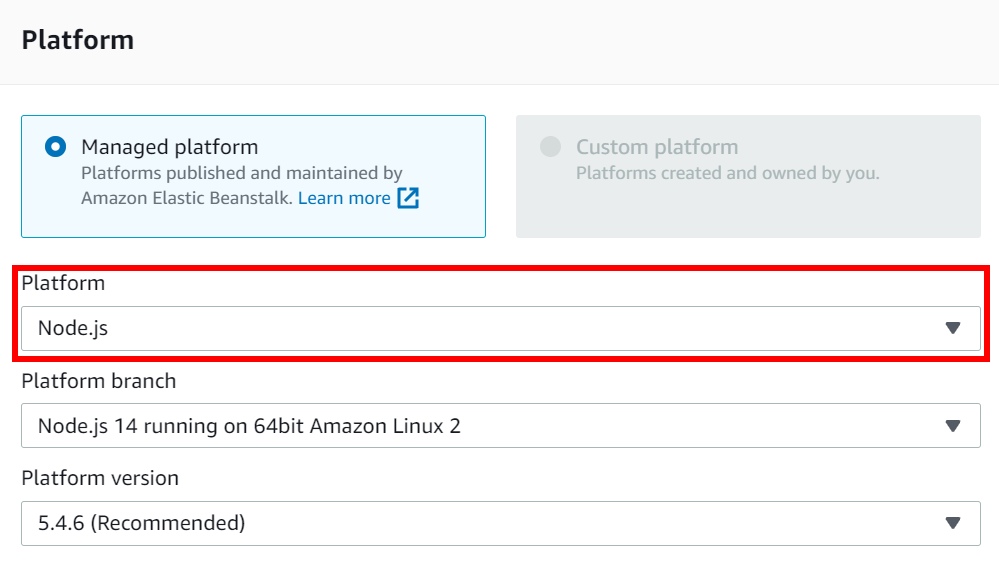The height and width of the screenshot is (577, 999).
Task: Click the grayed Custom platform radio indicator
Action: (x=549, y=146)
